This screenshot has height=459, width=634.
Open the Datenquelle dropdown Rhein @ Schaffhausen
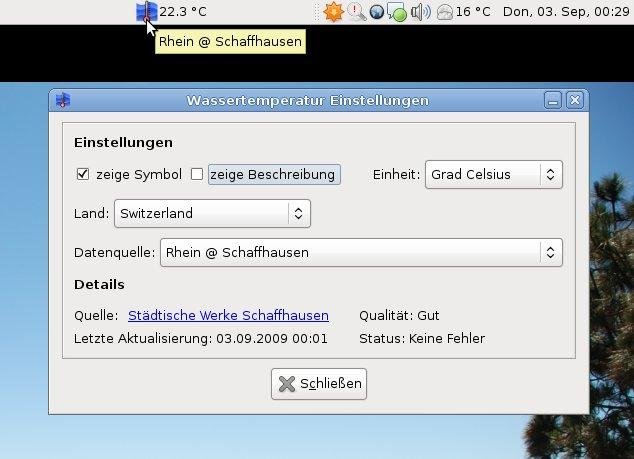pyautogui.click(x=361, y=252)
